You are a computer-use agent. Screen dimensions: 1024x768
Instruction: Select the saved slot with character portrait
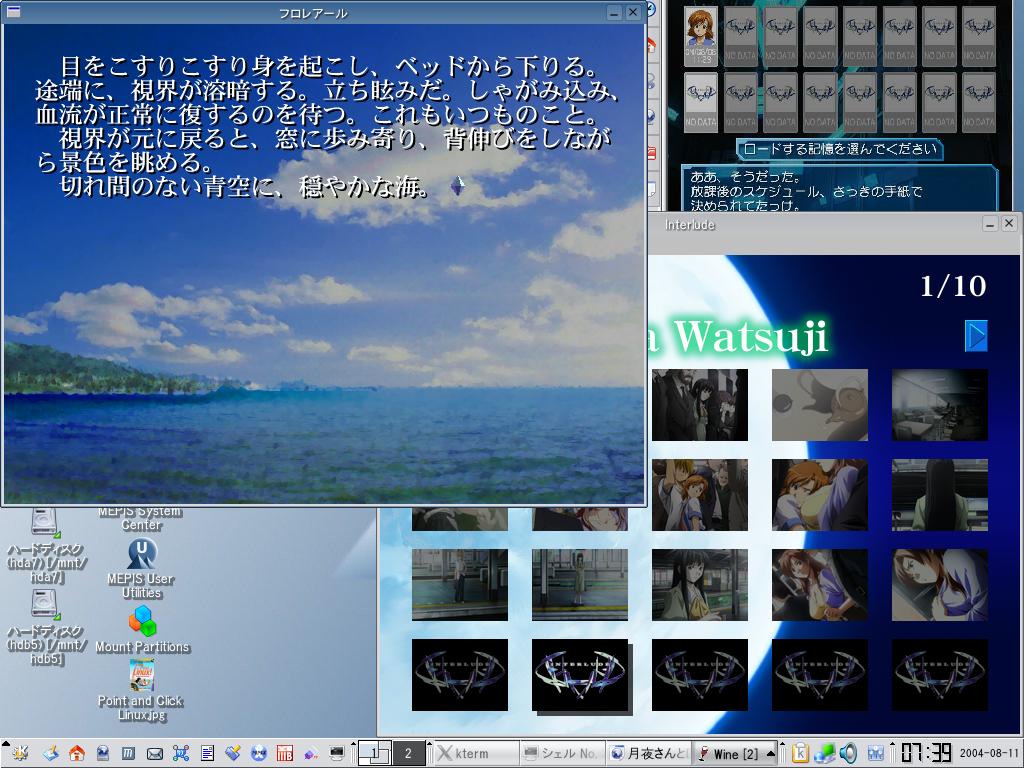tap(701, 37)
